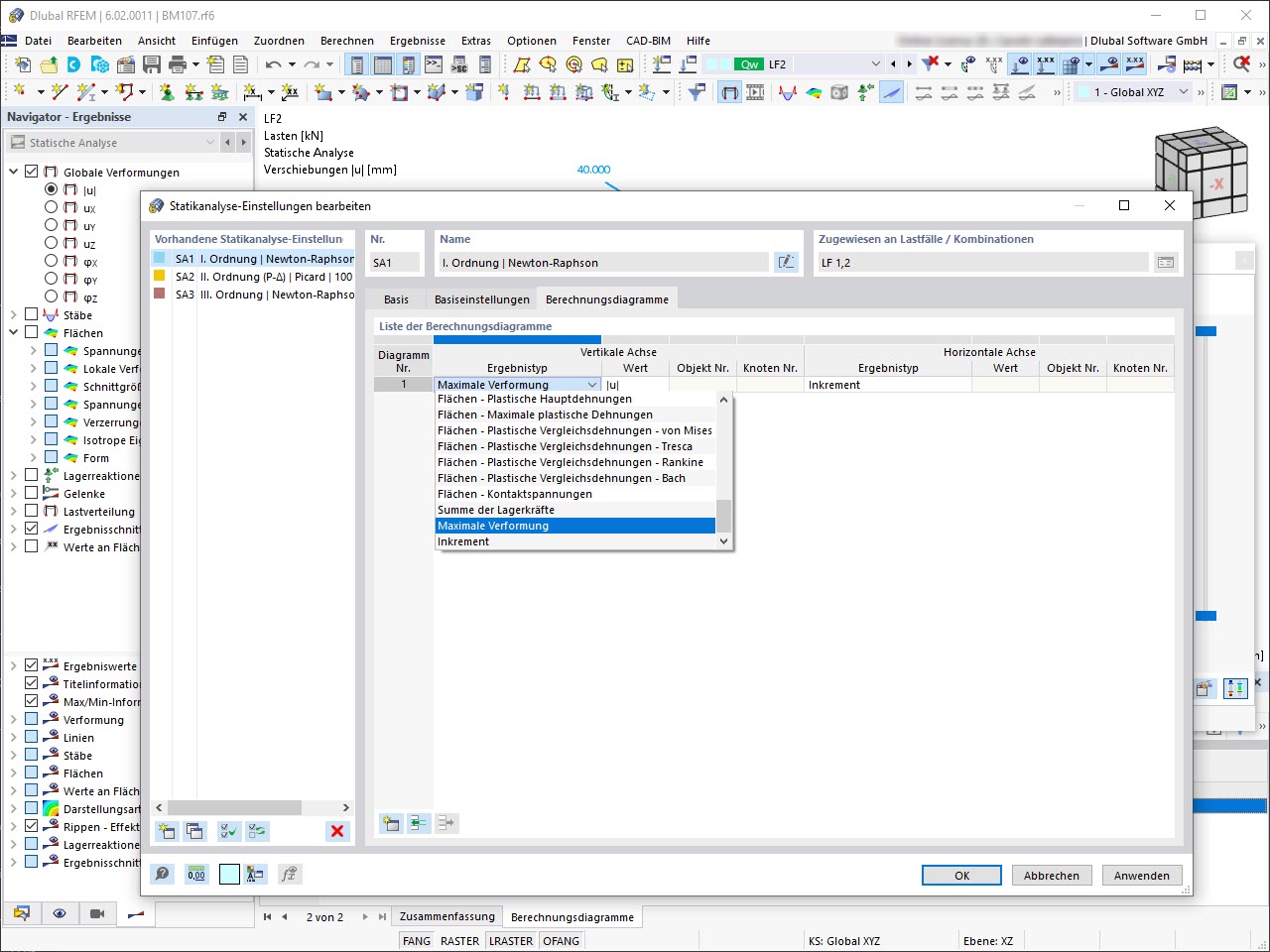
Task: Select the φx rotation radio button
Action: pyautogui.click(x=52, y=261)
